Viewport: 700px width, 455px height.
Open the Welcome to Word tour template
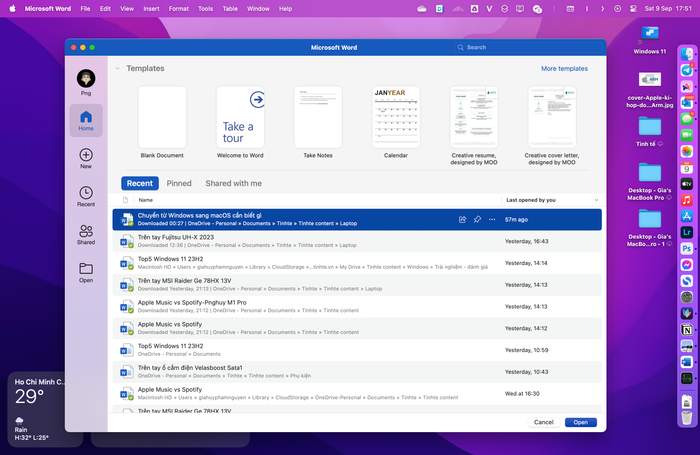click(240, 117)
